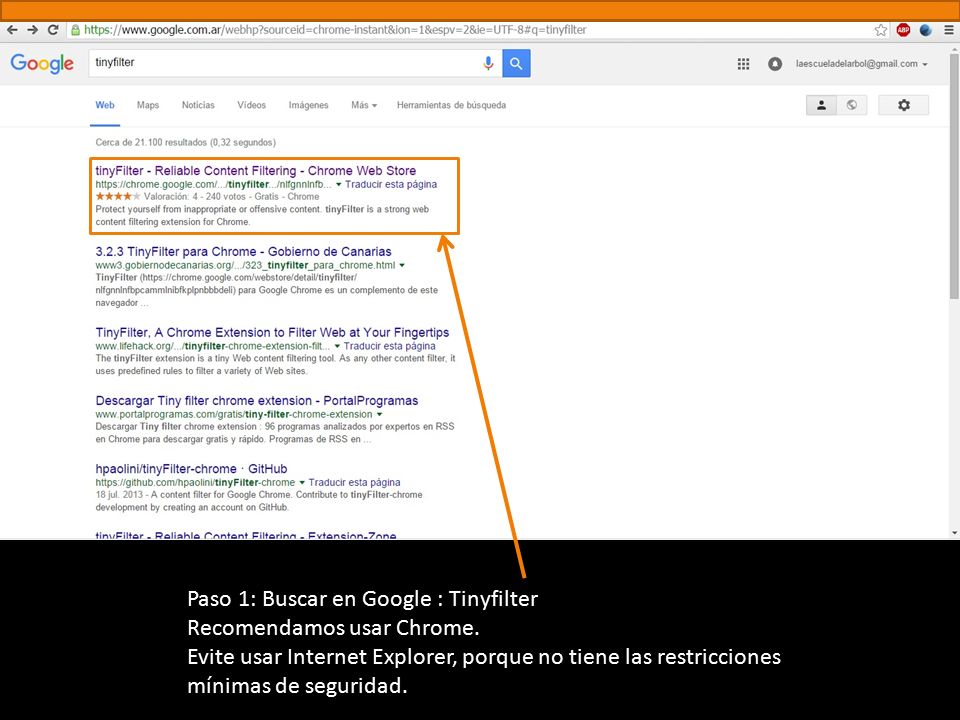Screen dimensions: 960x720
Task: Open the Google apps grid
Action: (743, 64)
